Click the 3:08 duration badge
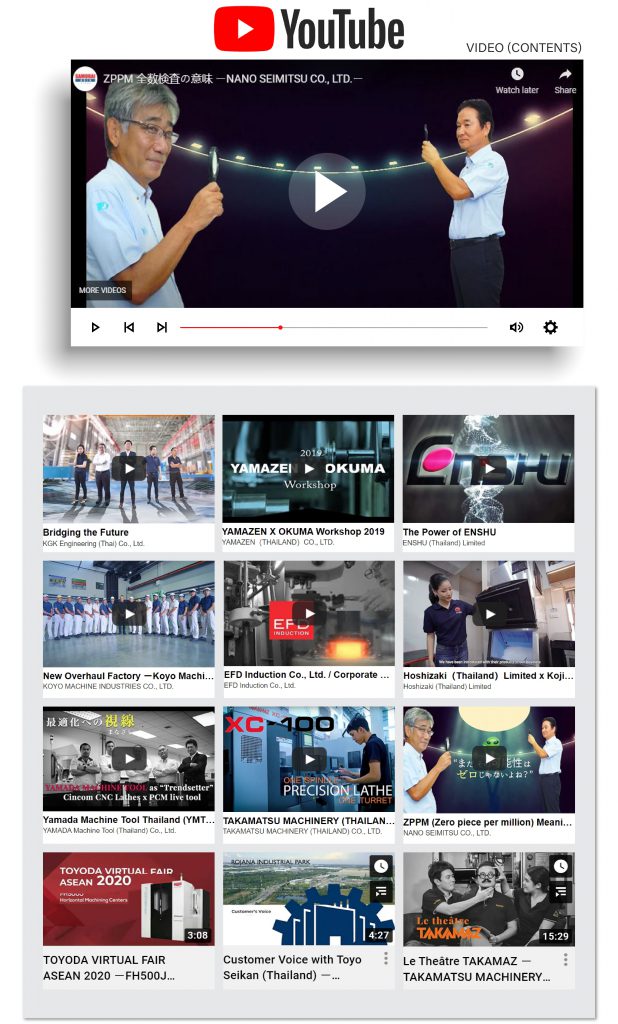 [197, 935]
